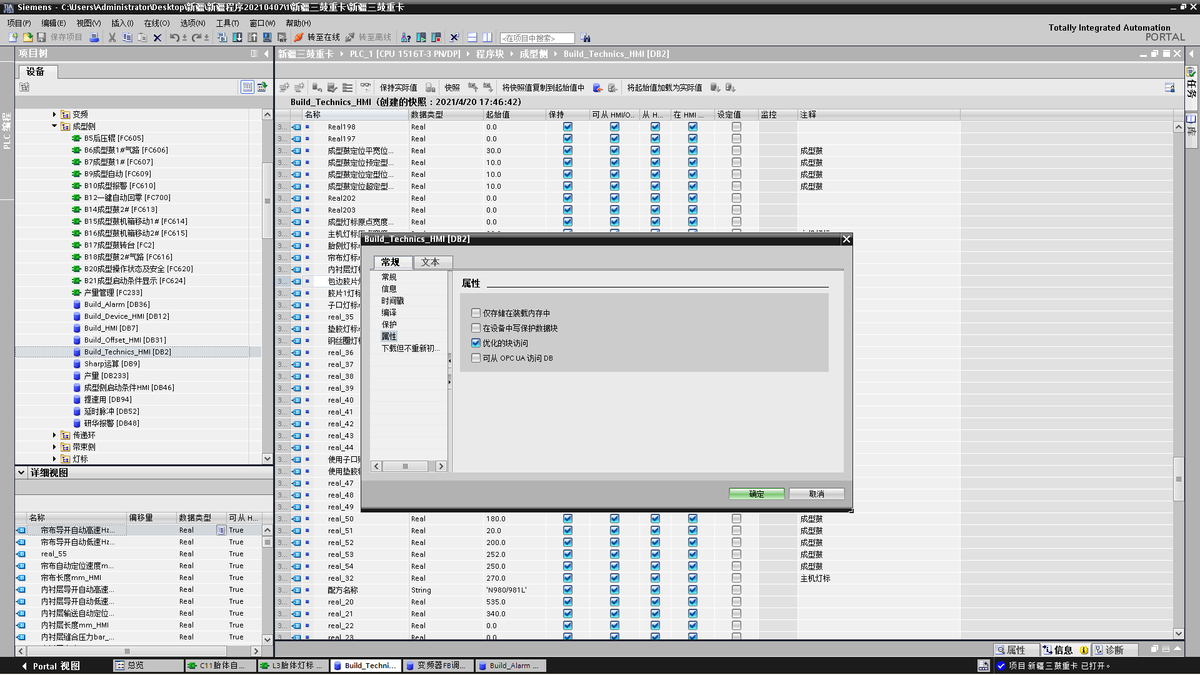Click the 取消 button in dialog
The image size is (1200, 675).
click(816, 494)
